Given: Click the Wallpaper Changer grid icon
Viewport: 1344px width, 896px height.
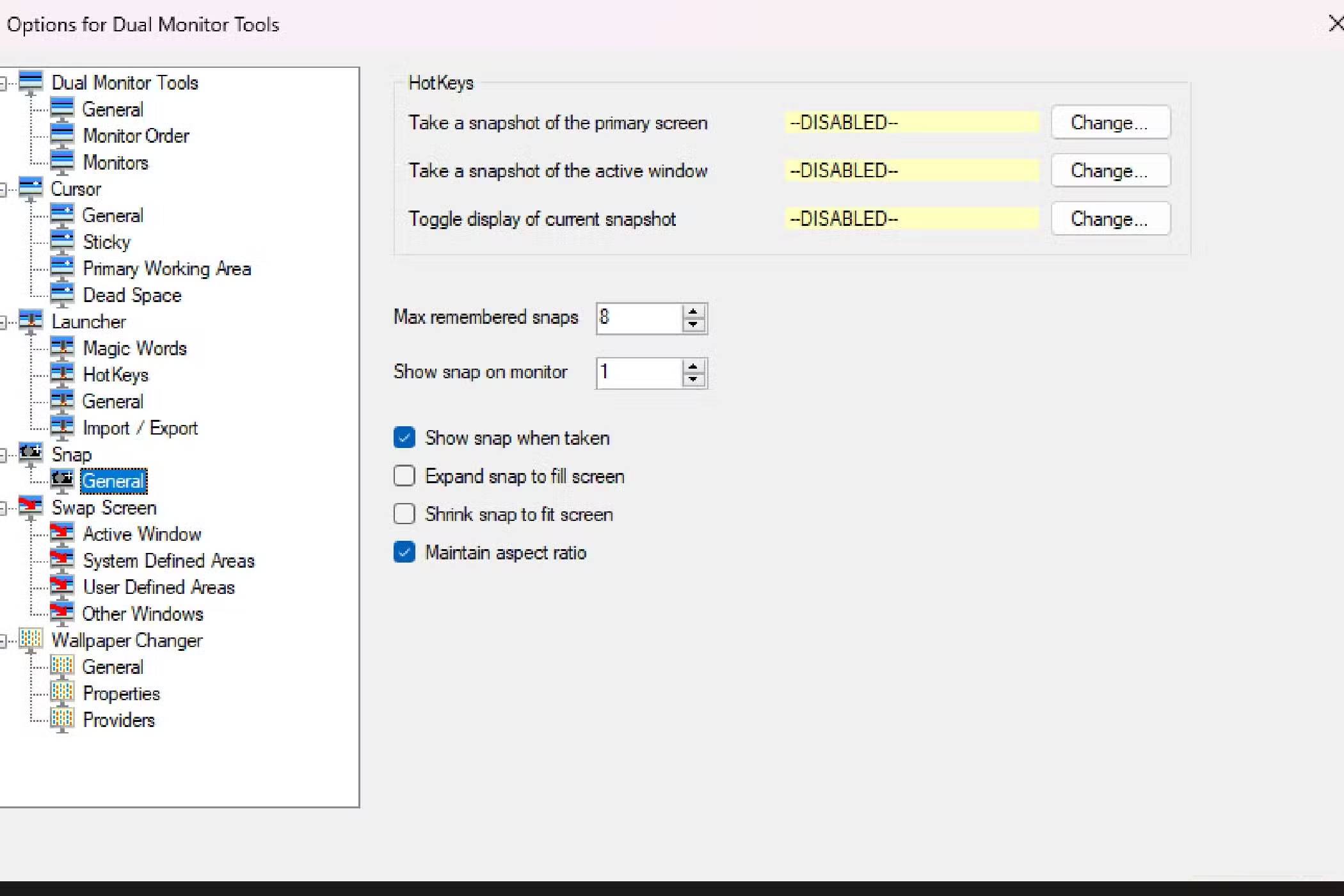Looking at the screenshot, I should pos(30,639).
